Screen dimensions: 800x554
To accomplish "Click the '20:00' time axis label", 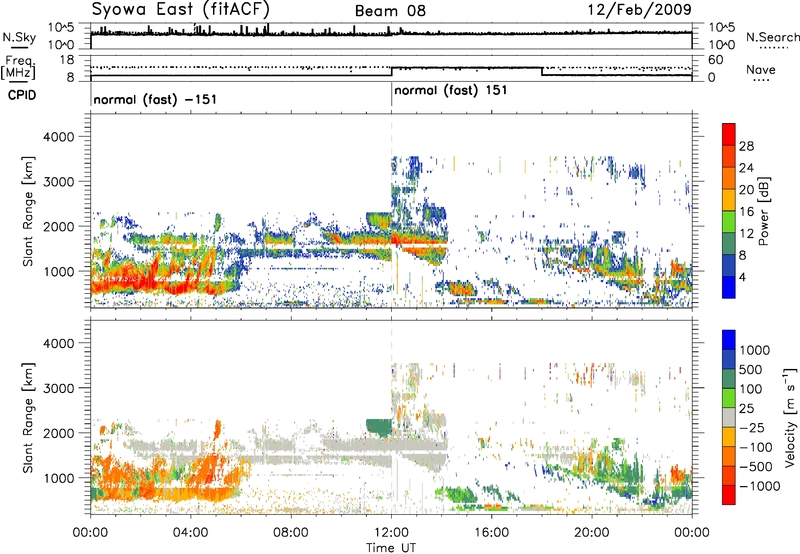I will [592, 533].
